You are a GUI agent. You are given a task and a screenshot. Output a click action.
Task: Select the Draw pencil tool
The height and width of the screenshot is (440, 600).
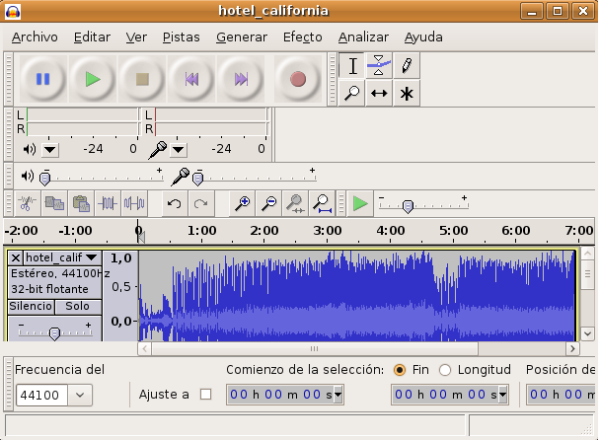[x=406, y=66]
